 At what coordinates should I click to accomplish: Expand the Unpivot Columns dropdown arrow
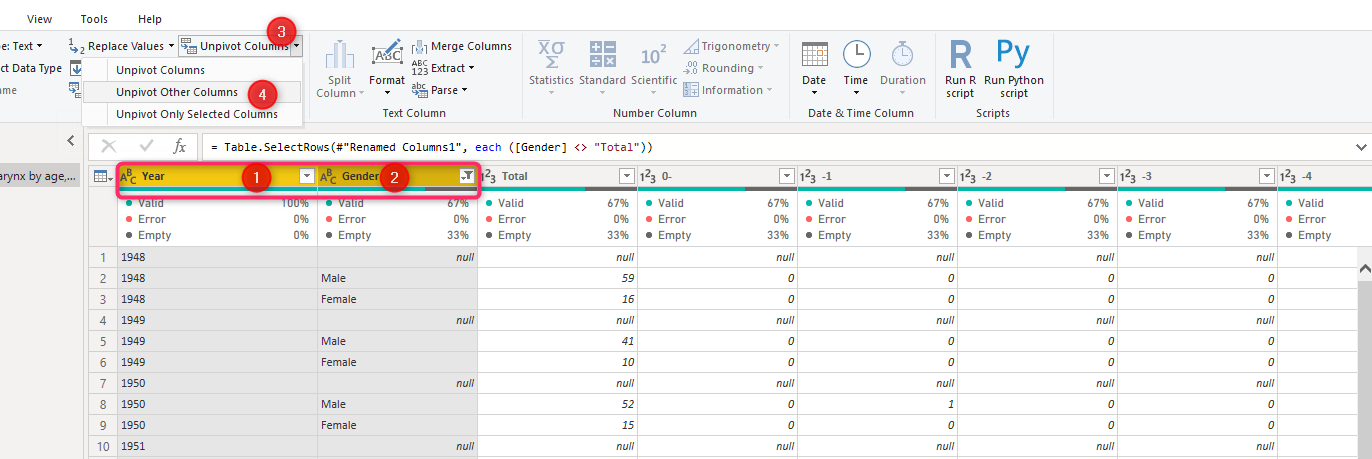coord(296,47)
